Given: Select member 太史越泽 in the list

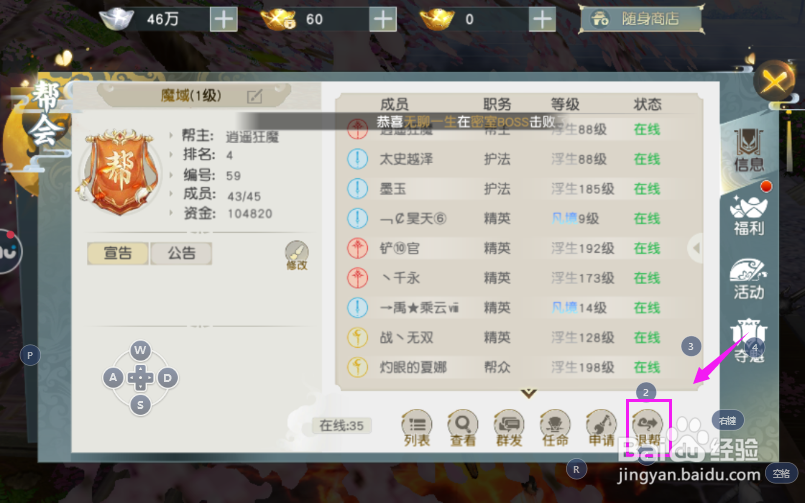Looking at the screenshot, I should 518,159.
